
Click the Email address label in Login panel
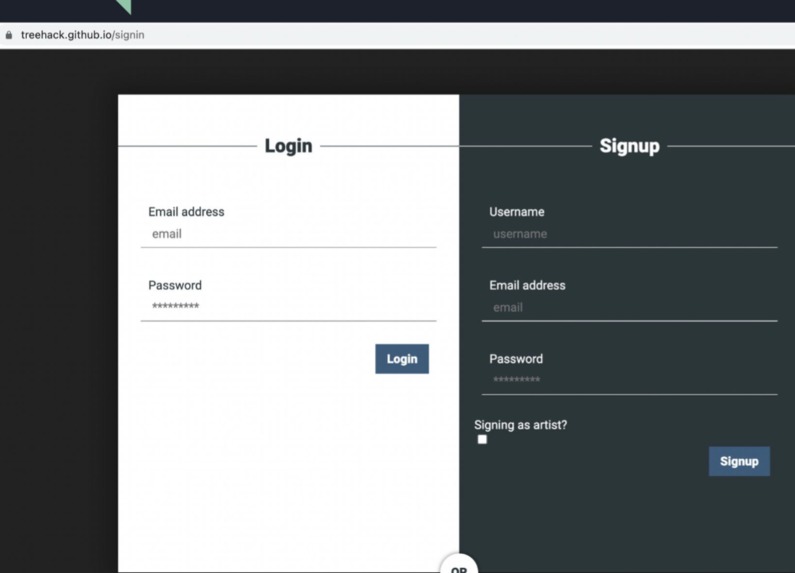[186, 212]
